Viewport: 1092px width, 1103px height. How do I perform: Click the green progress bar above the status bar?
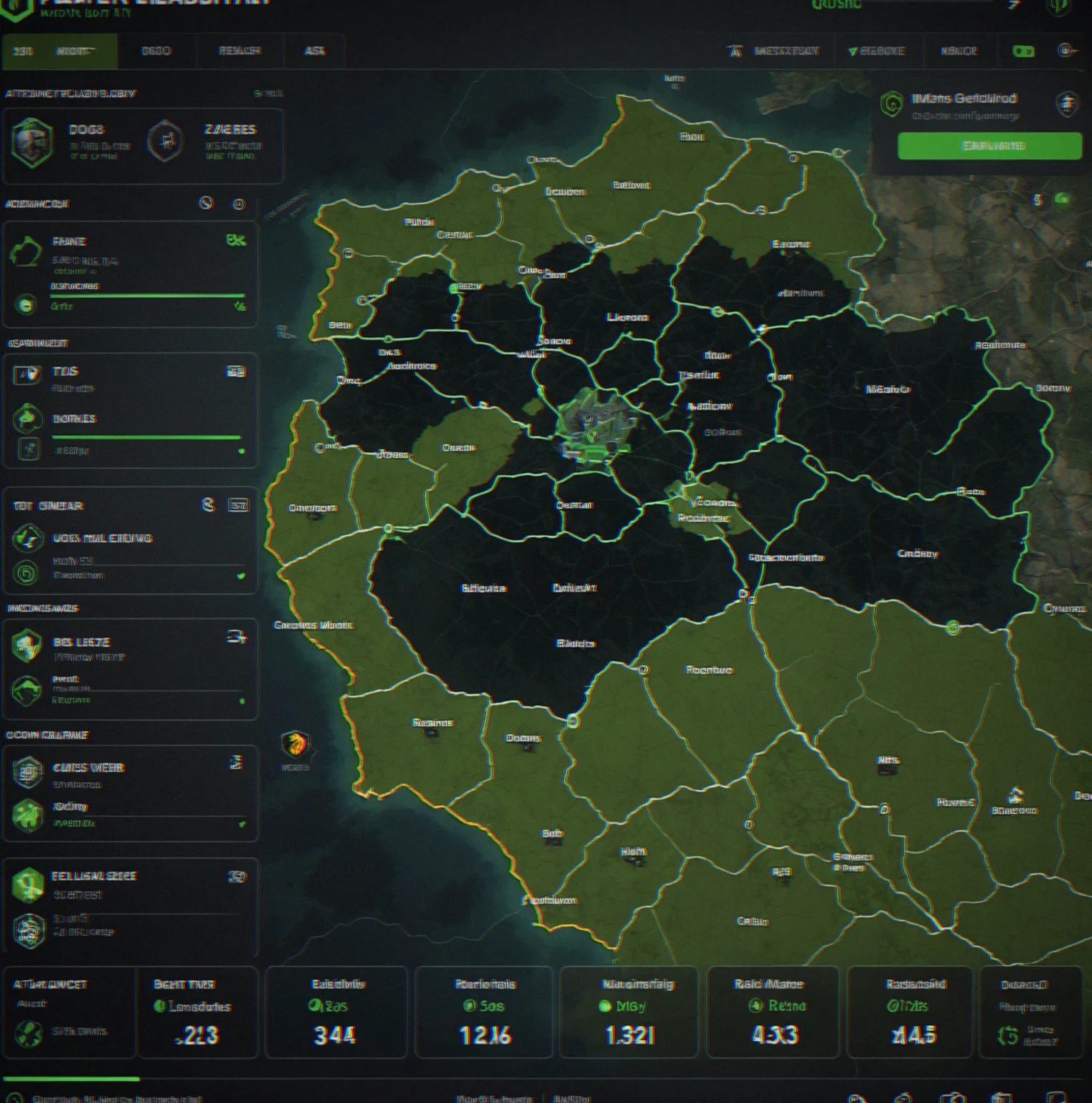(71, 1079)
